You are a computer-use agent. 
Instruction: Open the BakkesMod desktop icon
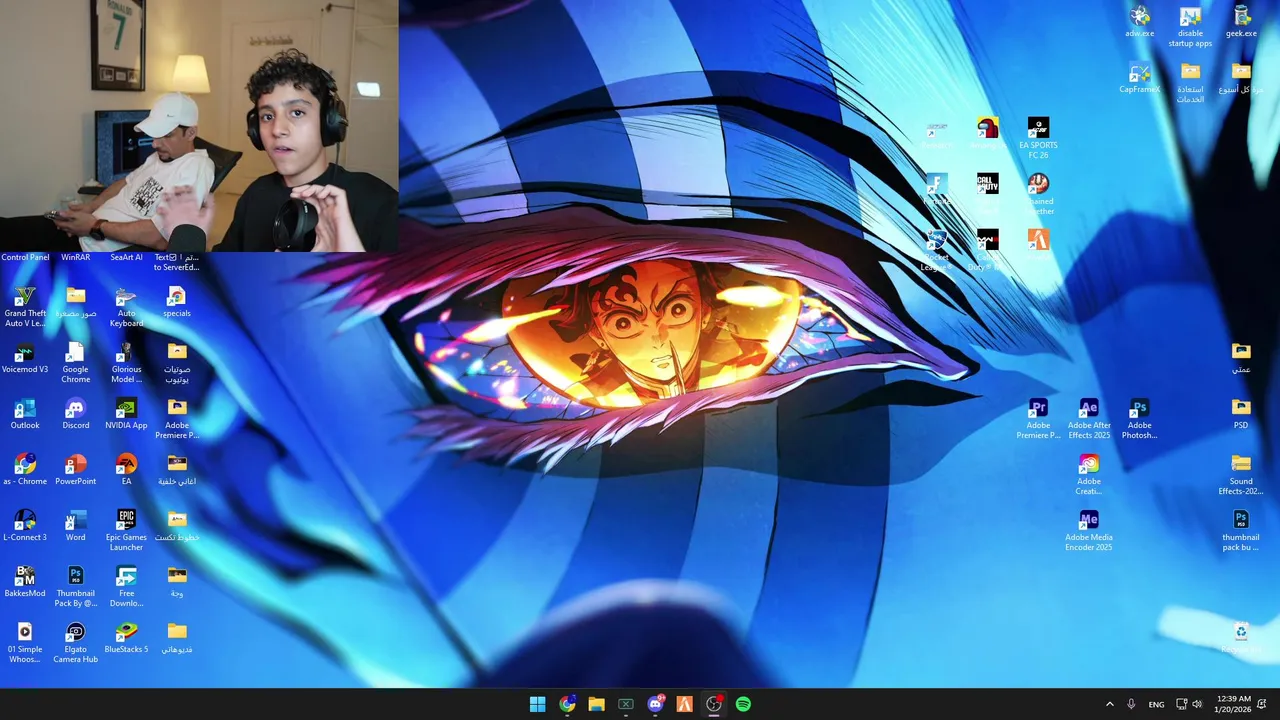[25, 582]
